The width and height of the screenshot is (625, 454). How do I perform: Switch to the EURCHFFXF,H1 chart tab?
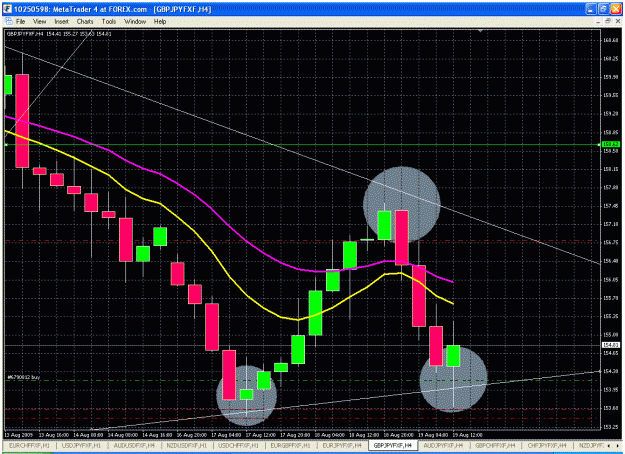[29, 445]
